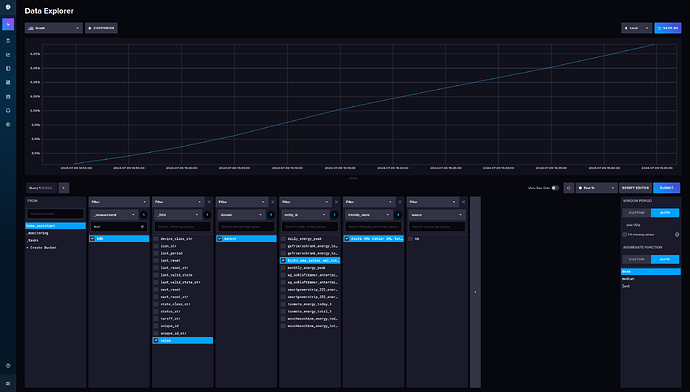This screenshot has width=690, height=392.
Task: Open the Graph visualization type dropdown
Action: [54, 28]
